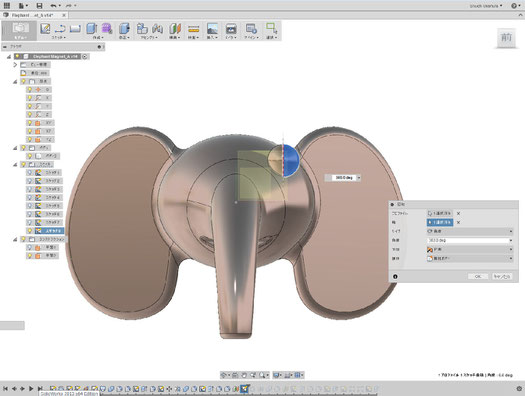The width and height of the screenshot is (525, 396).
Task: Click the Press Pull modify icon
Action: click(x=124, y=28)
